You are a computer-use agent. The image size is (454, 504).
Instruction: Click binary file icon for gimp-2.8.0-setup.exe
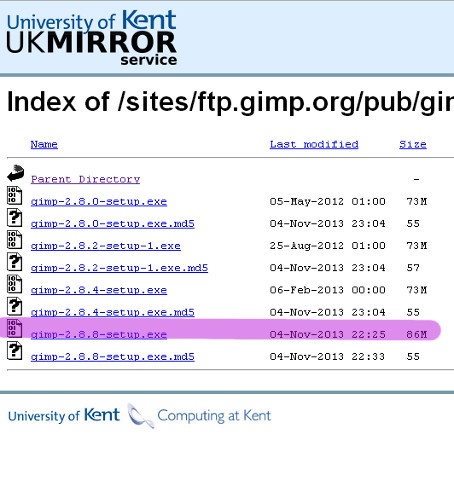pos(14,195)
